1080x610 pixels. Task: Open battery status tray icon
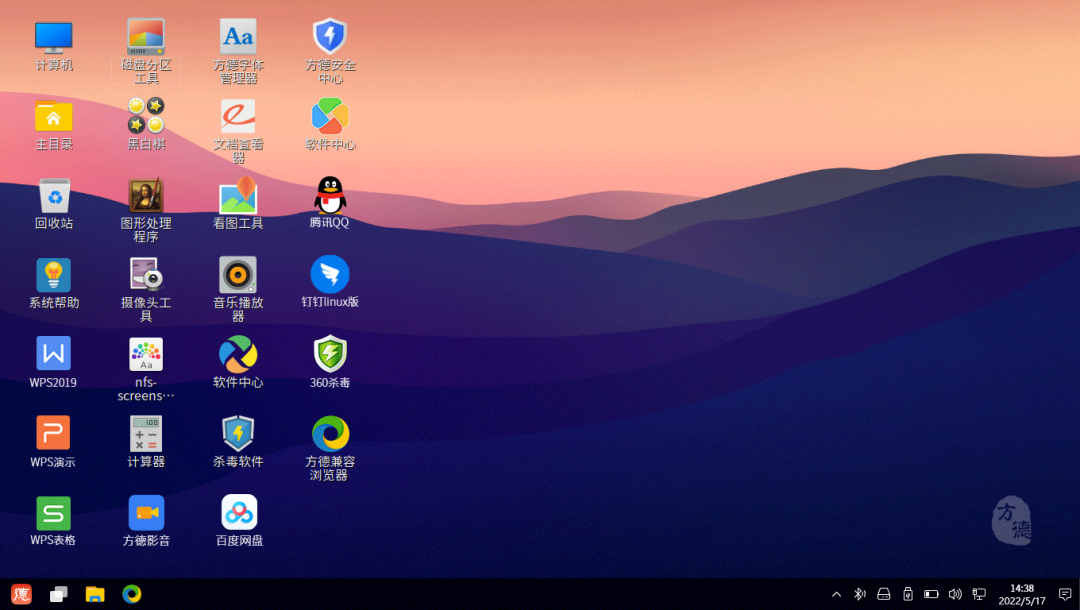(x=931, y=594)
